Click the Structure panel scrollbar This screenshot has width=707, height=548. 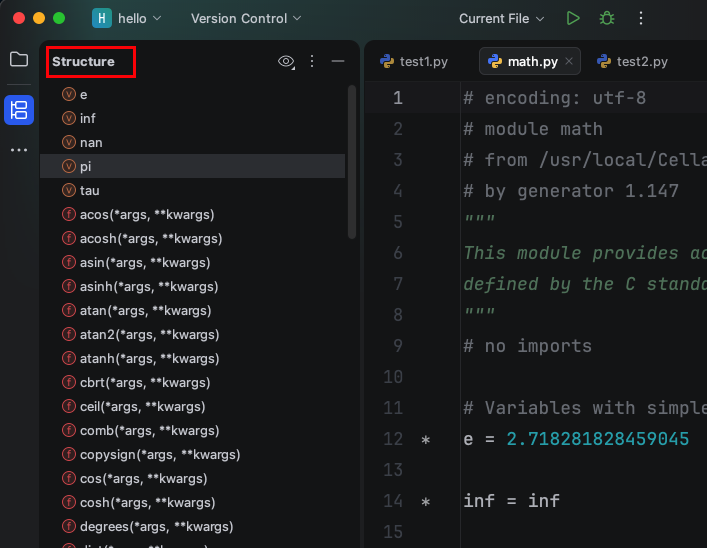(x=351, y=160)
